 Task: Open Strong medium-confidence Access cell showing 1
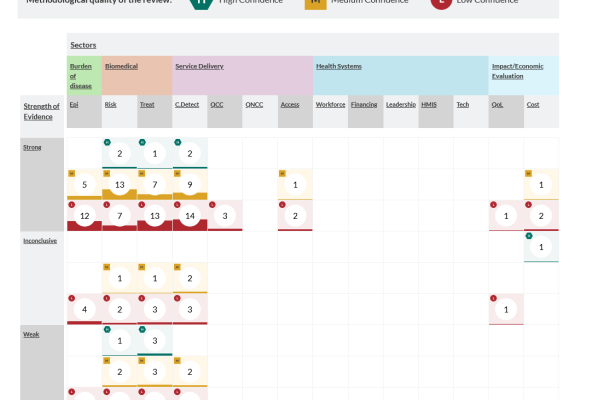(295, 184)
